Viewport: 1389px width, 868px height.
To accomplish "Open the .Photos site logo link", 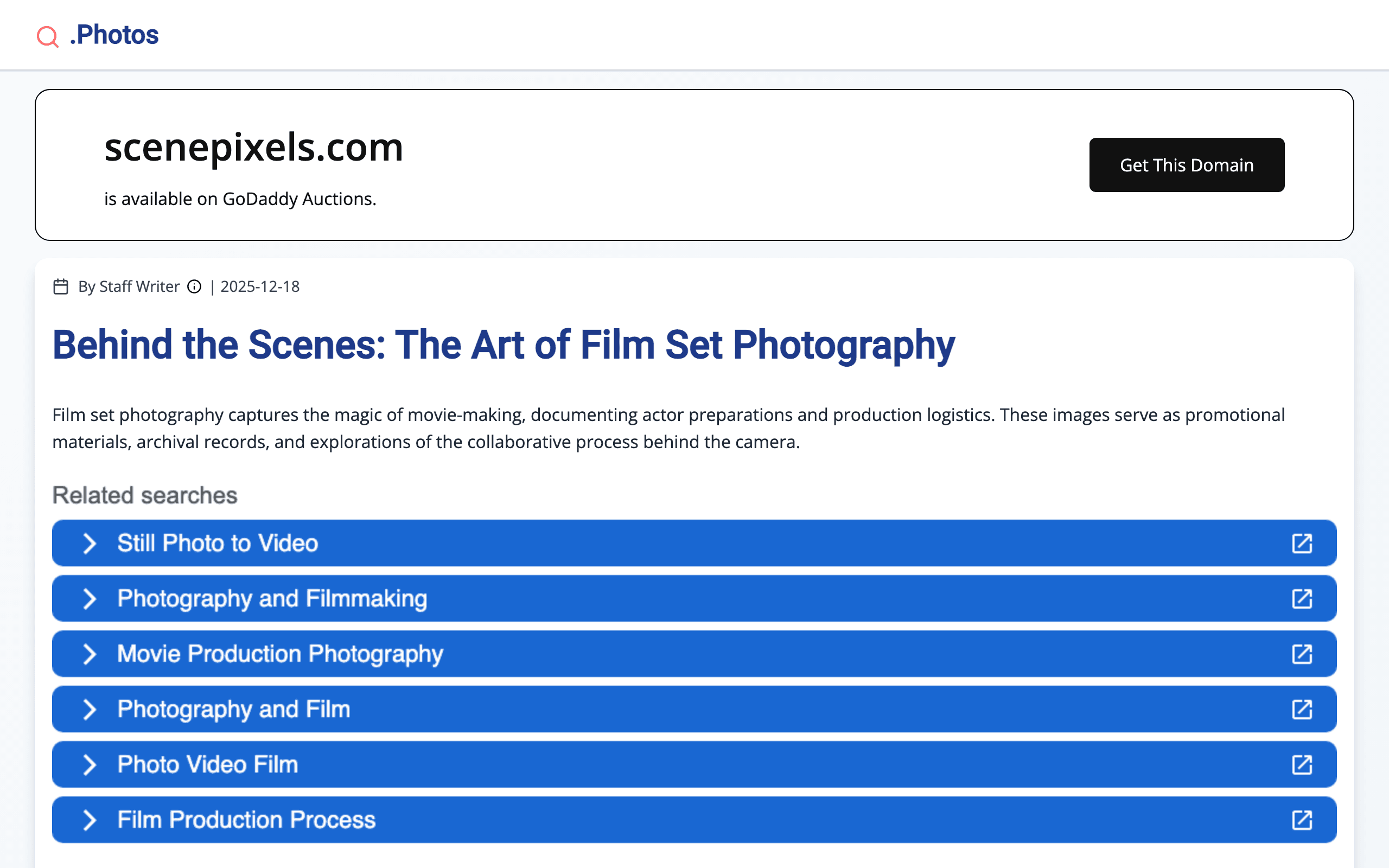I will point(114,35).
